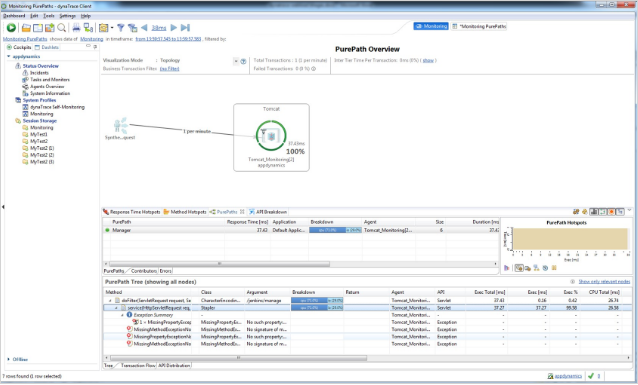Open the Visualization Mode dropdown
Viewport: 638px width, 385px height.
236,61
